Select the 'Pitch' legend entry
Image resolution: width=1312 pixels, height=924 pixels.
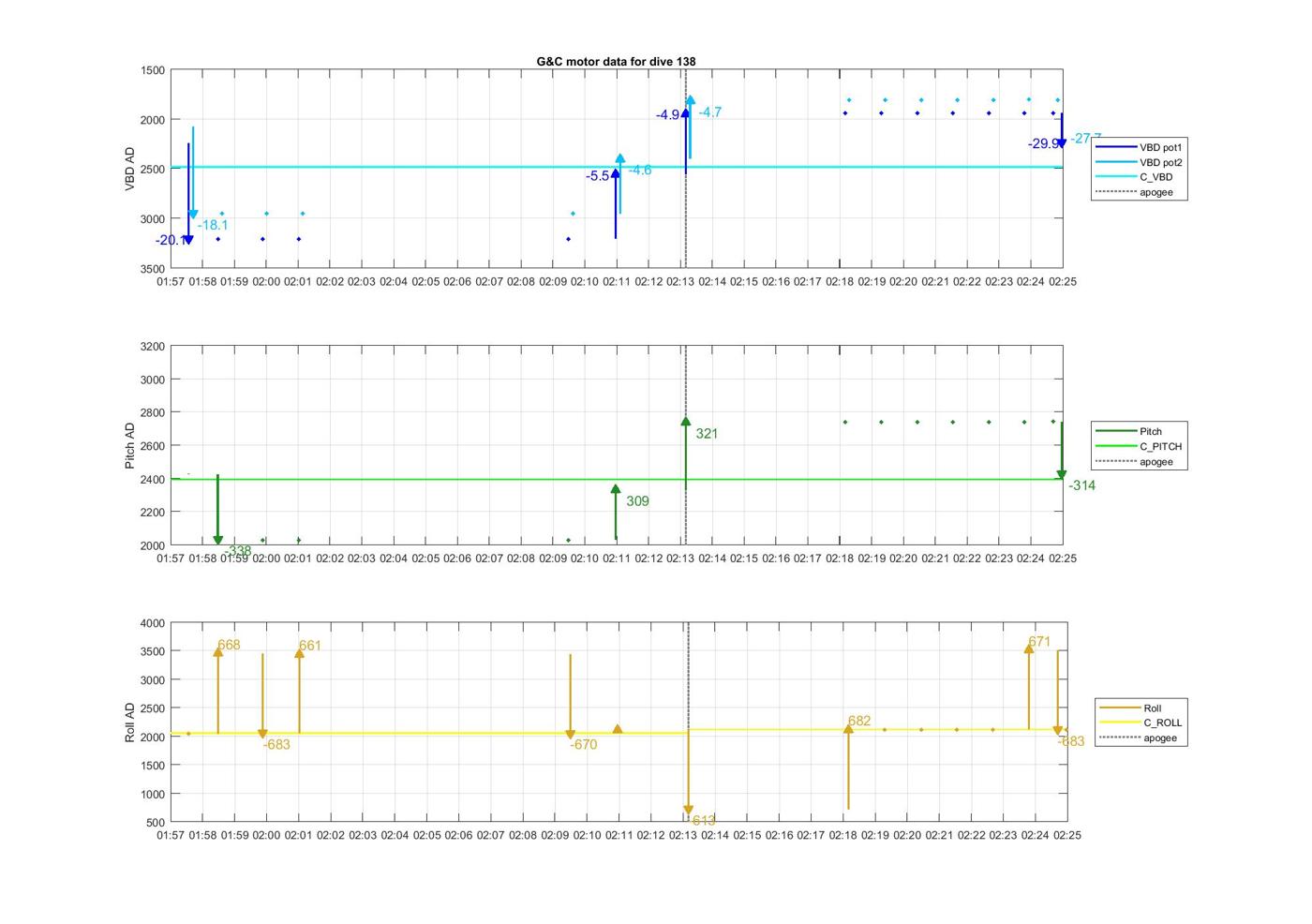[x=1129, y=432]
